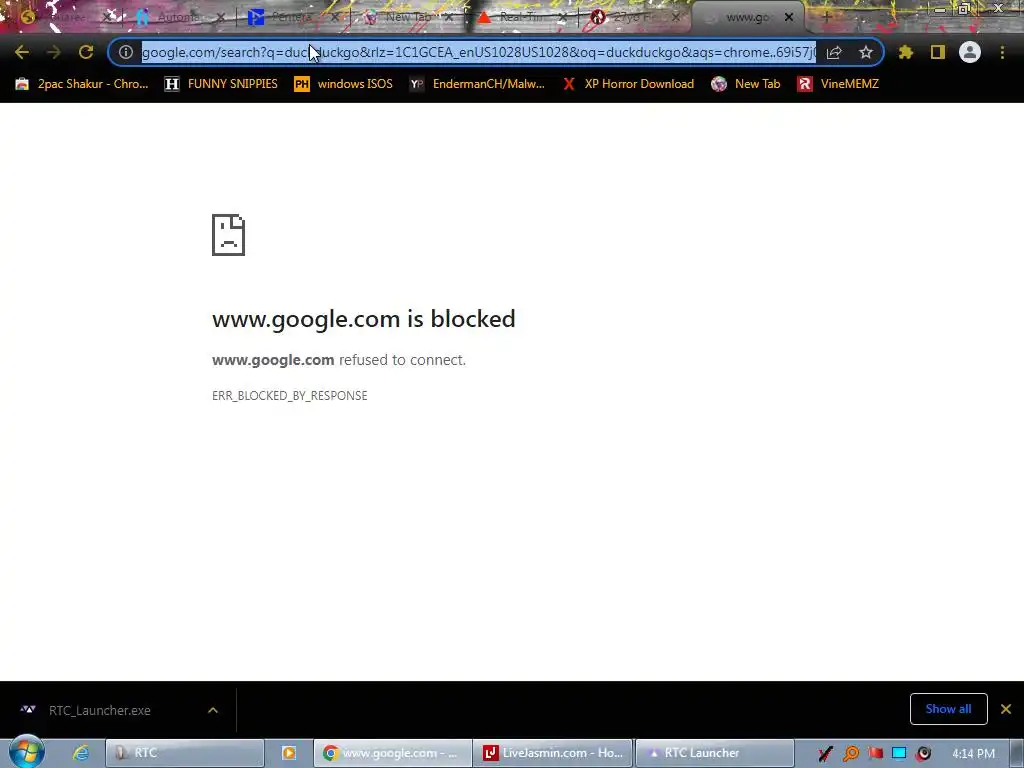This screenshot has width=1024, height=768.
Task: Click the magnifier tray icon
Action: (850, 754)
